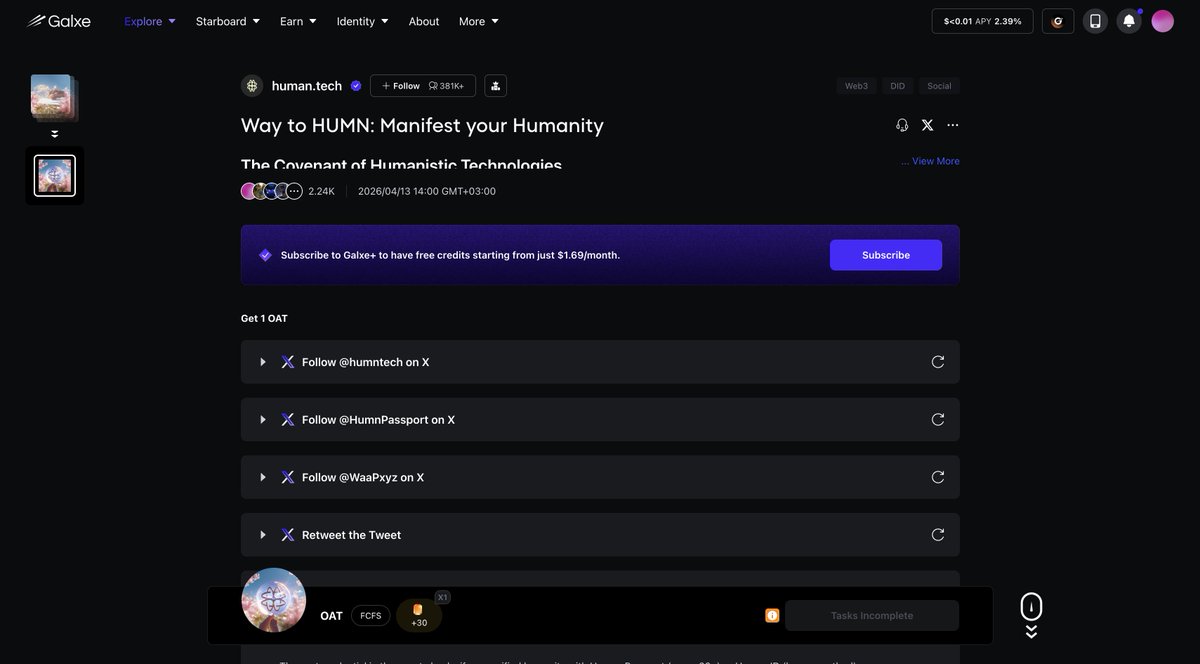Select the DID tag

898,86
